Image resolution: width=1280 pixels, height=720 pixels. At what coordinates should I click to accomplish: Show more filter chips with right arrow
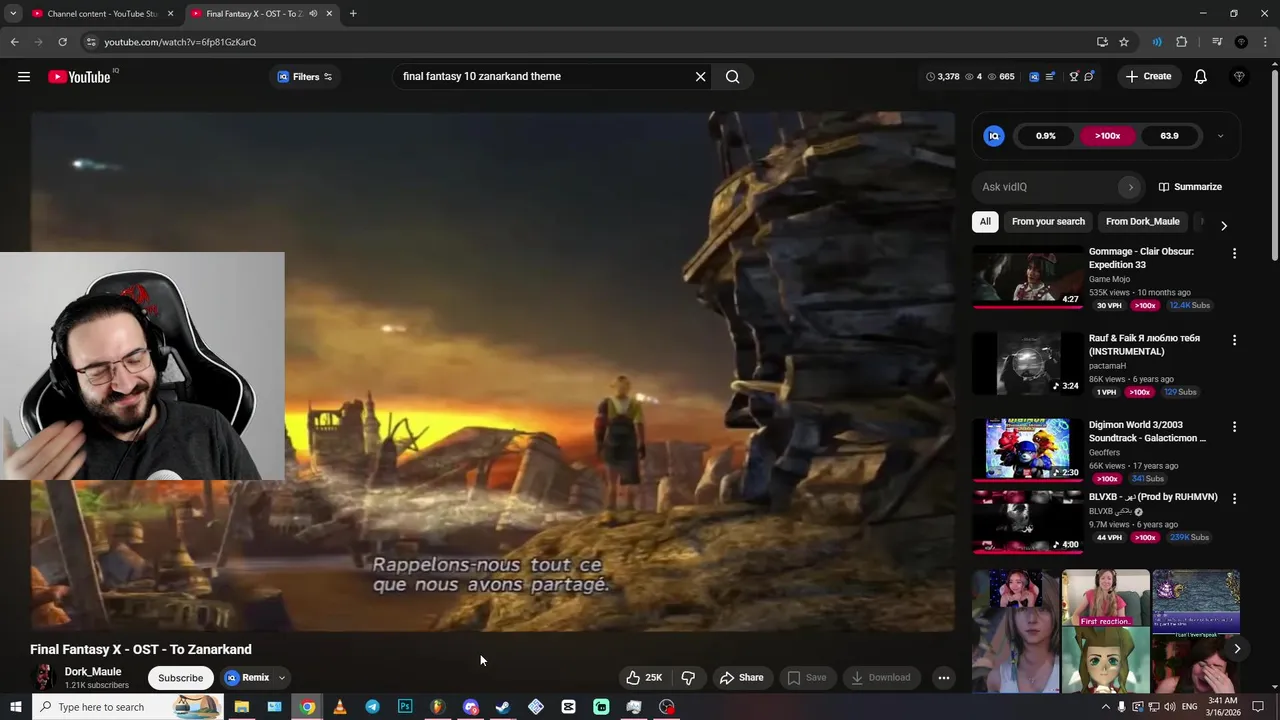[1224, 226]
